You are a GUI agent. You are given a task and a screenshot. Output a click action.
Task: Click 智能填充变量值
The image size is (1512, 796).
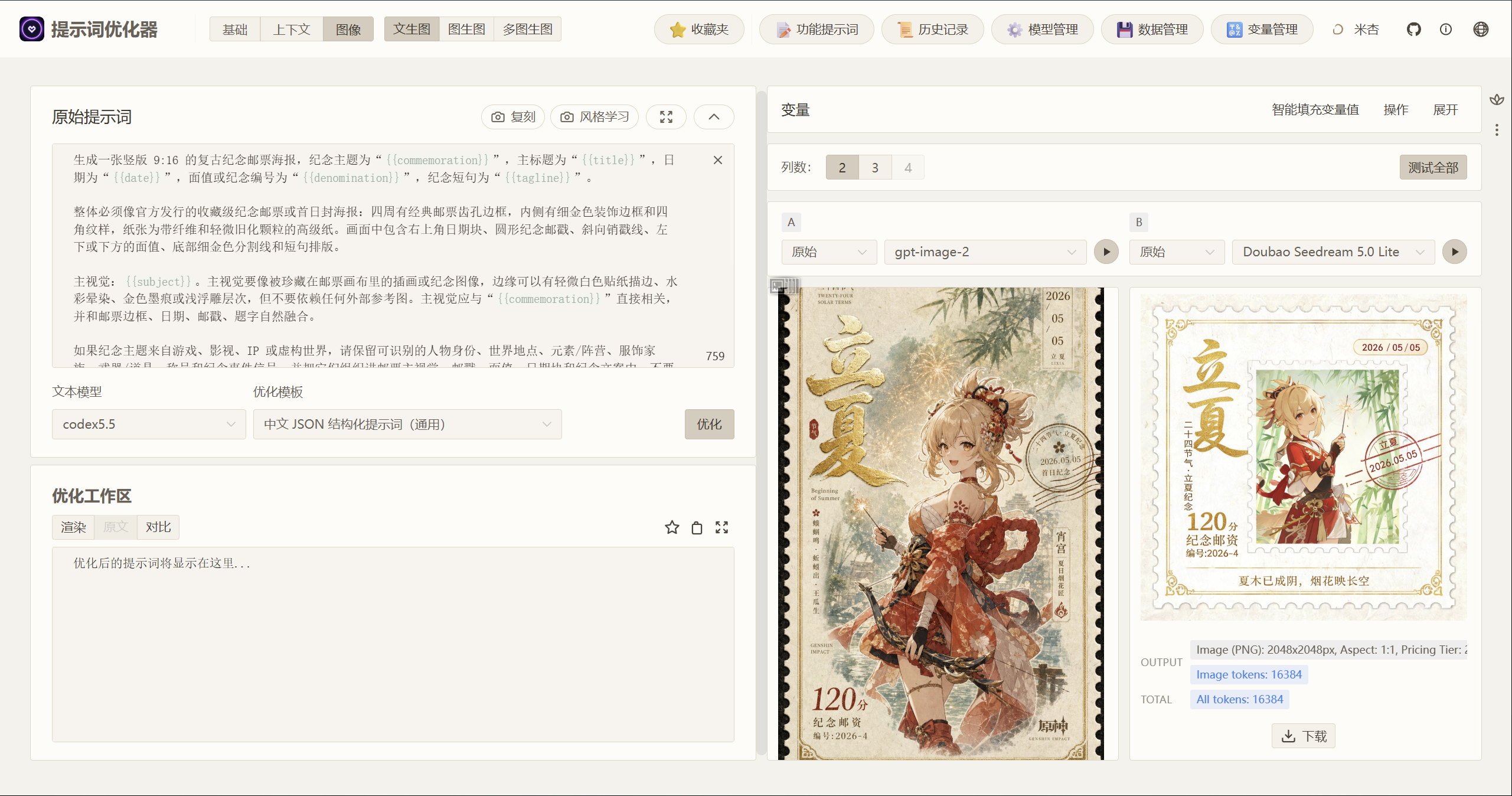[1315, 110]
